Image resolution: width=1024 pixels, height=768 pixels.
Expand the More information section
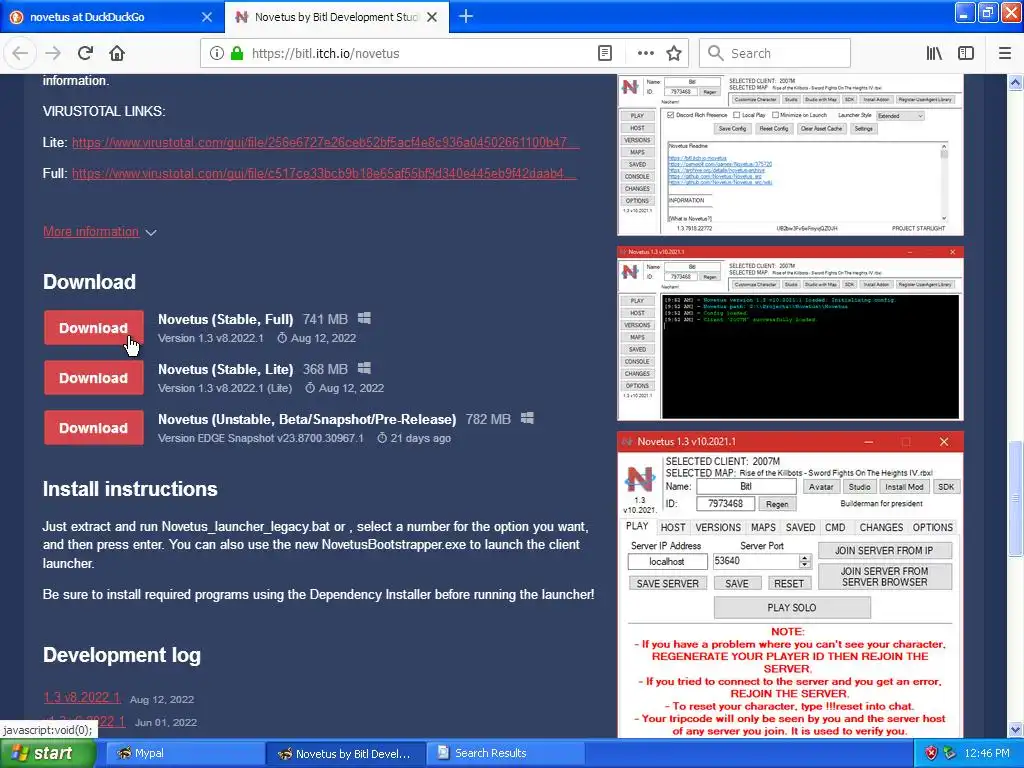click(99, 232)
